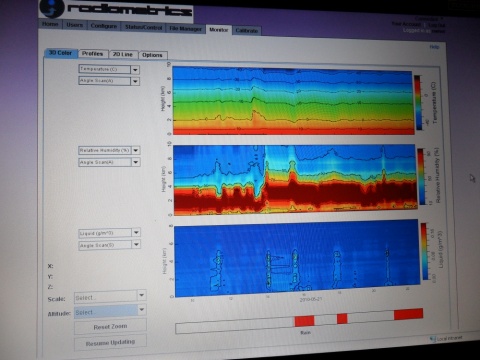
Task: Open the Home tab
Action: (50, 24)
